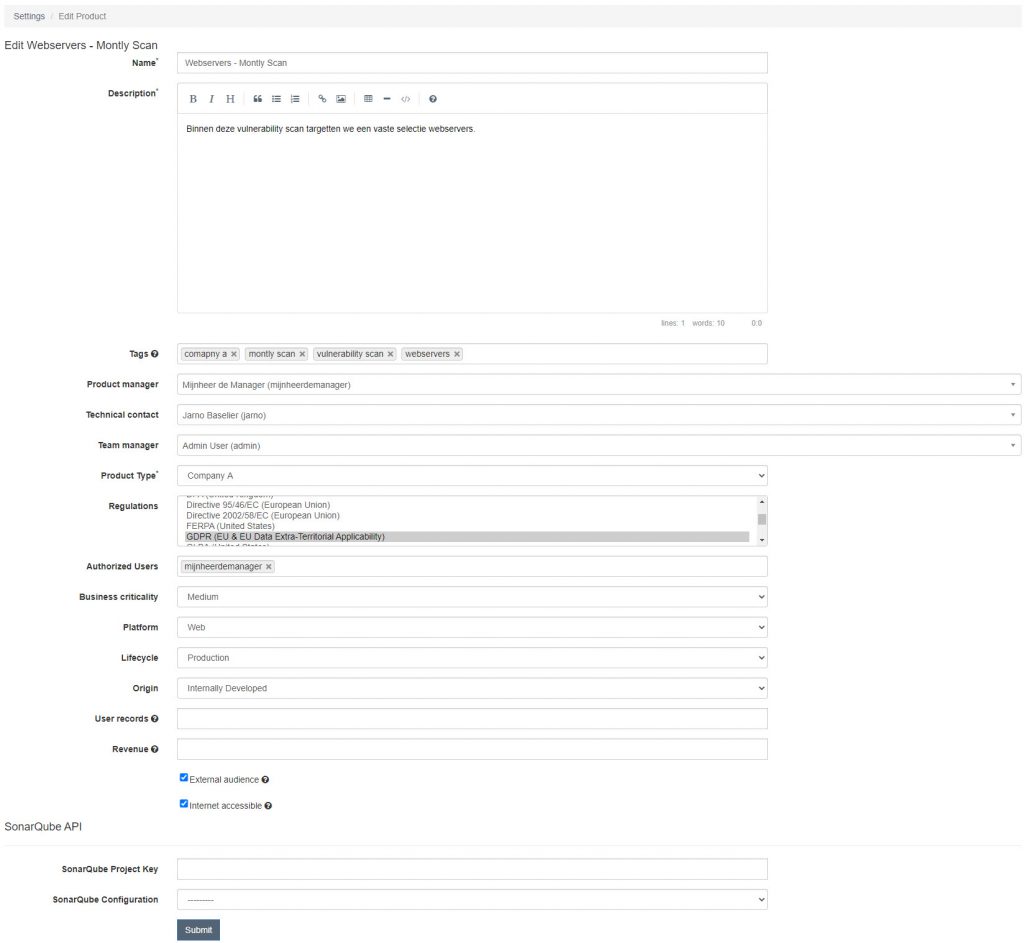Remove the webservers tag

click(x=456, y=353)
